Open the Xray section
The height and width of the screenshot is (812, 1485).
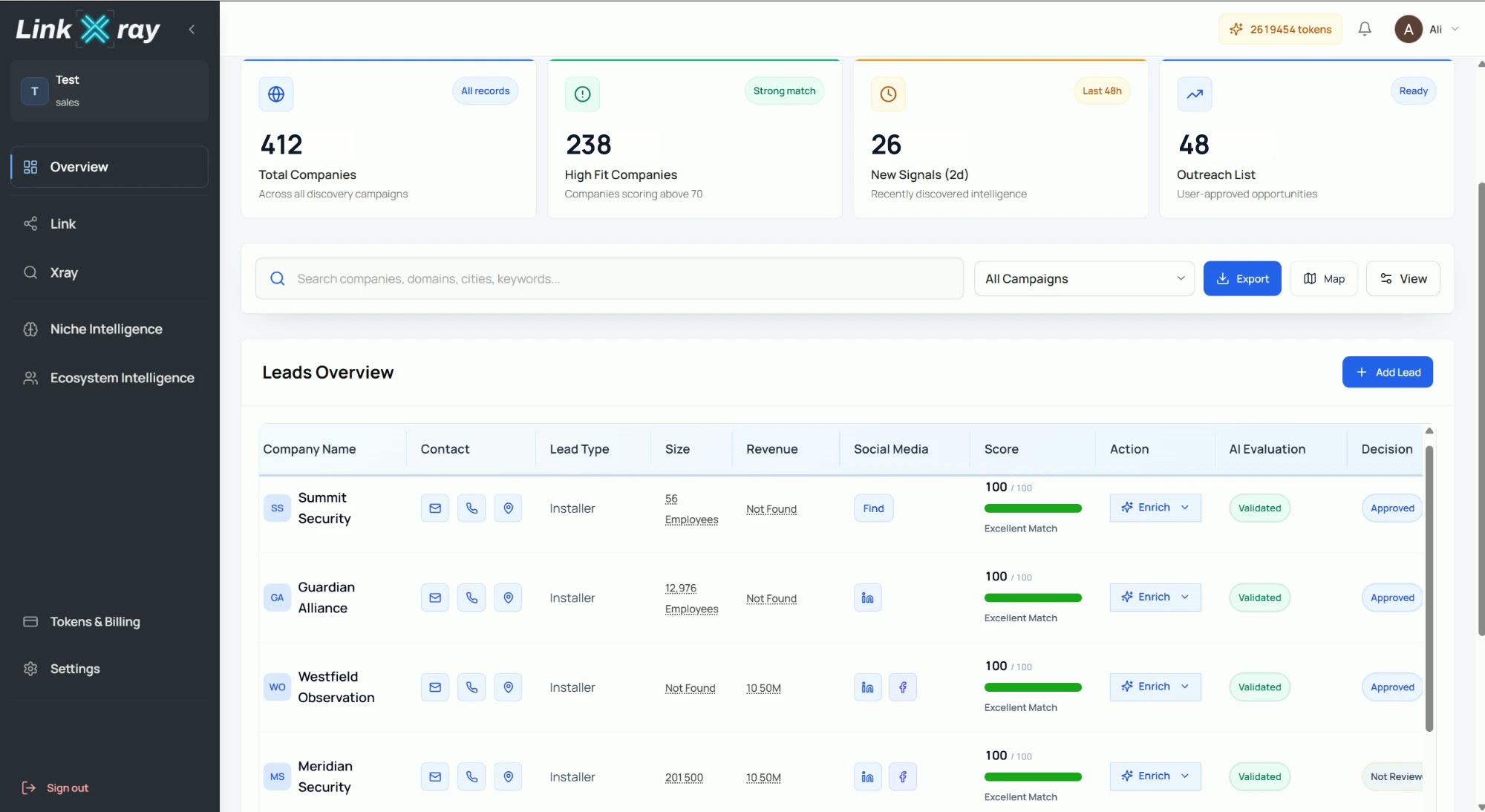(x=110, y=272)
